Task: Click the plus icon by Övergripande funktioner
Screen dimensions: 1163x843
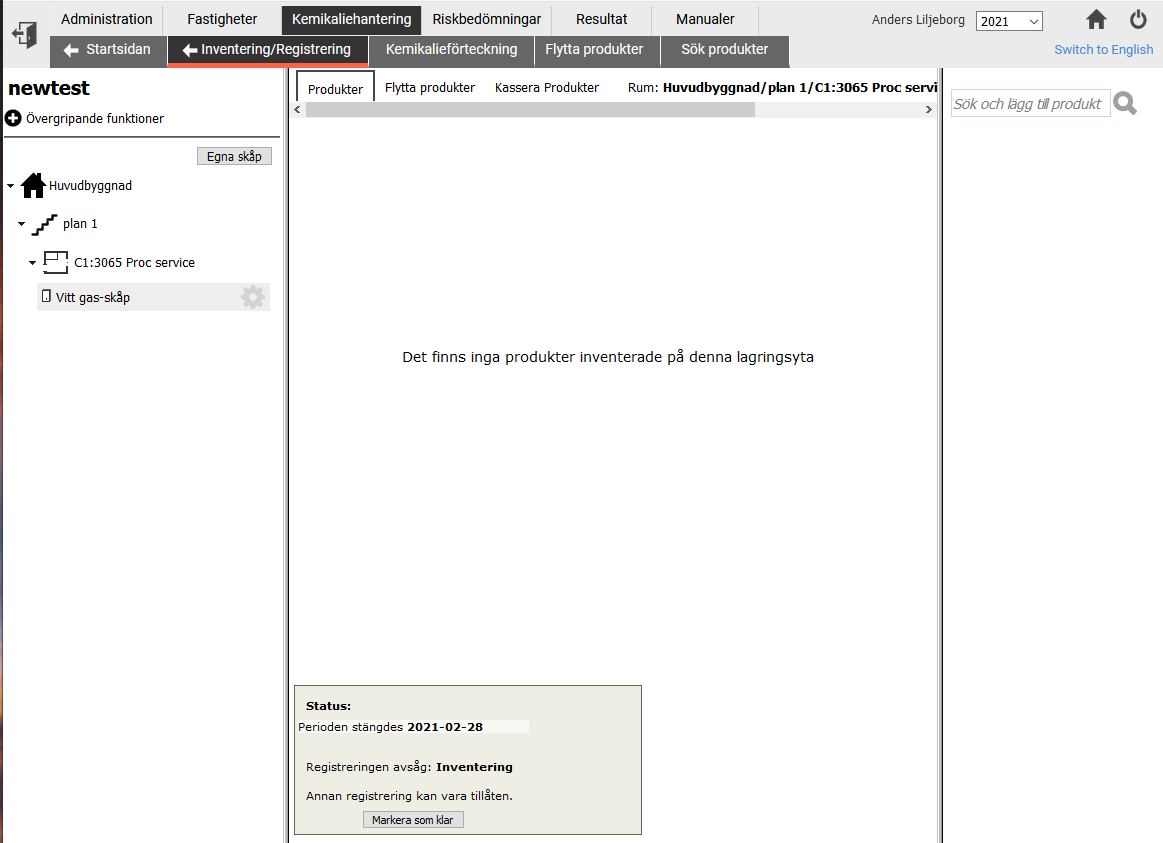Action: 13,118
